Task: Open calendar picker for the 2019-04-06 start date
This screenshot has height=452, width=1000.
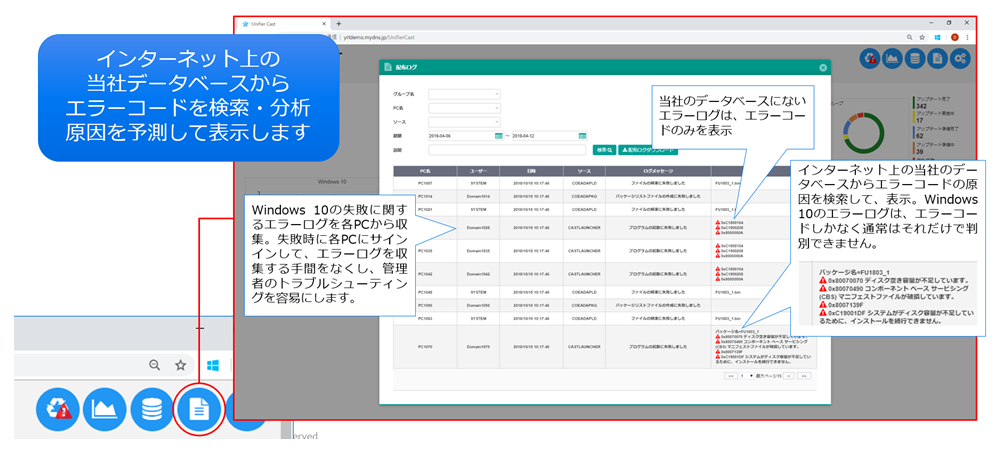Action: click(498, 135)
